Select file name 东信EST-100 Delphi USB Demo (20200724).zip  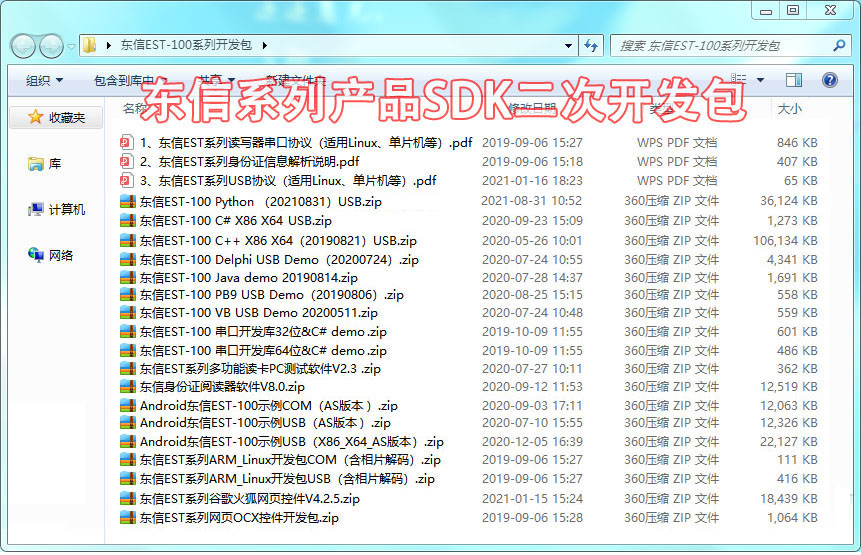coord(279,259)
